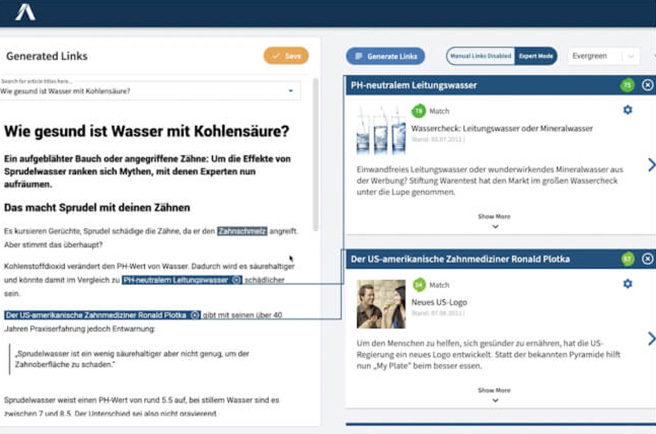The height and width of the screenshot is (434, 656).
Task: Click the app logo in header
Action: 25,11
